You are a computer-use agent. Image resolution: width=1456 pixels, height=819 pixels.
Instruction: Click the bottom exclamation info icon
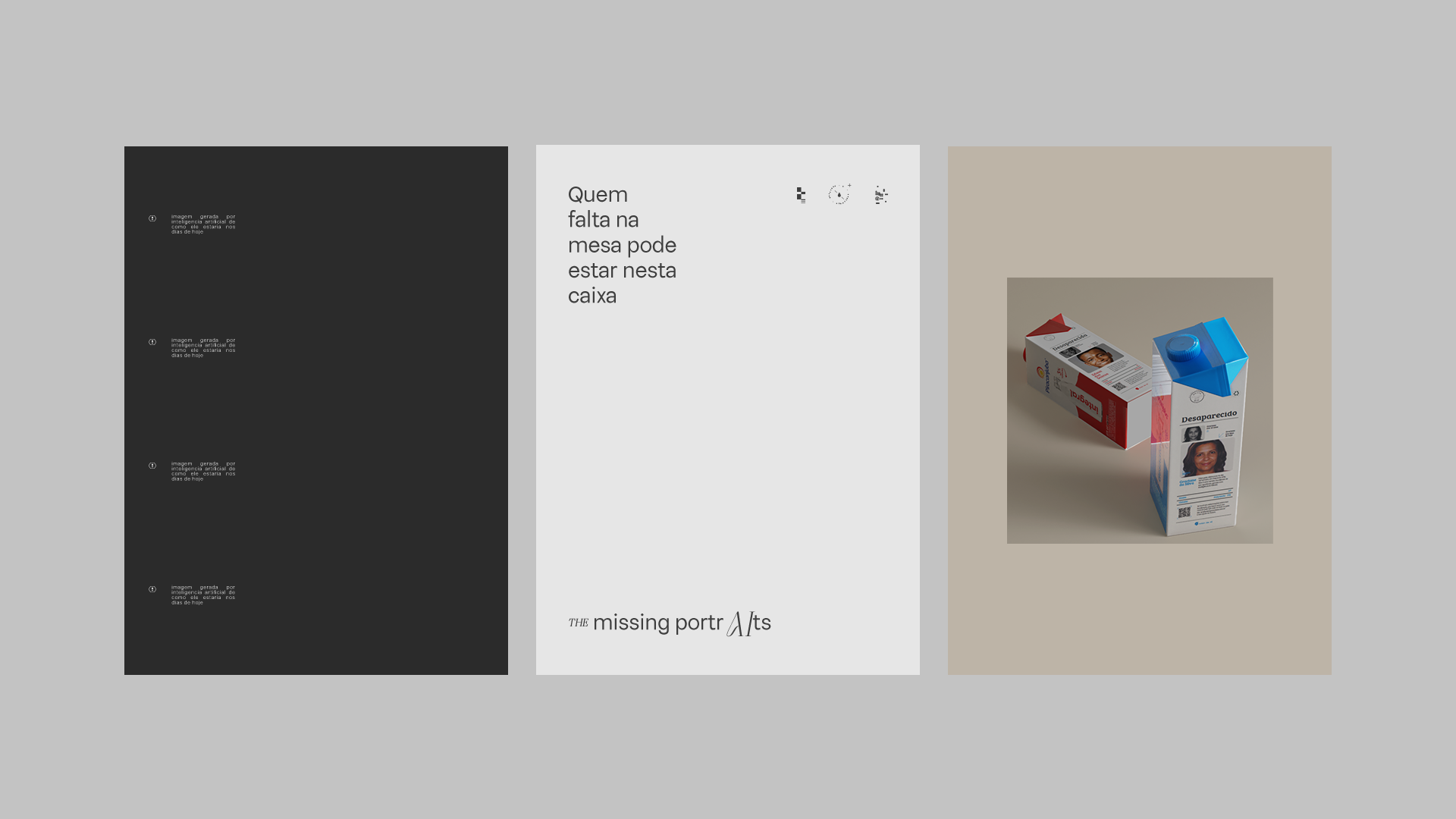(x=152, y=589)
